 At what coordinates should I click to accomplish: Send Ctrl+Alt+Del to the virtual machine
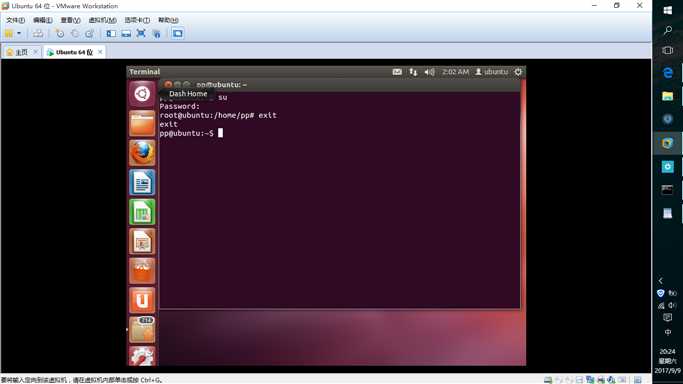pyautogui.click(x=38, y=34)
